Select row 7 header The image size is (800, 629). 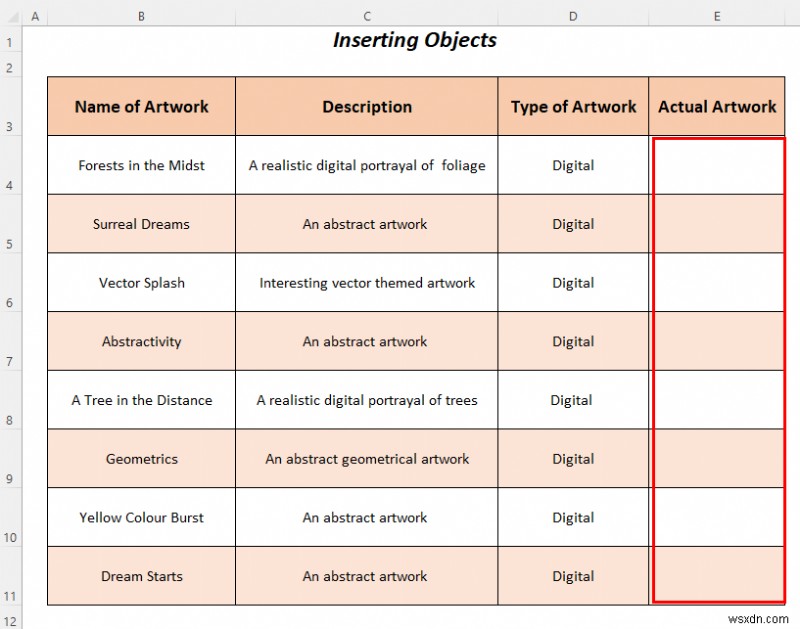[10, 341]
